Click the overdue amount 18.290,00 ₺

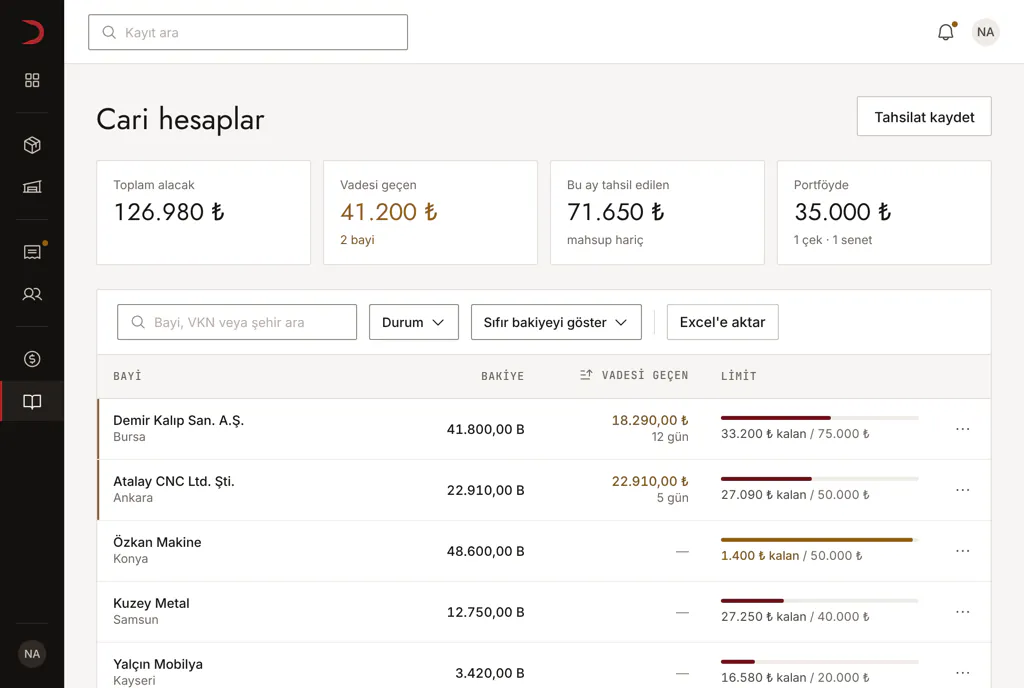(x=650, y=420)
